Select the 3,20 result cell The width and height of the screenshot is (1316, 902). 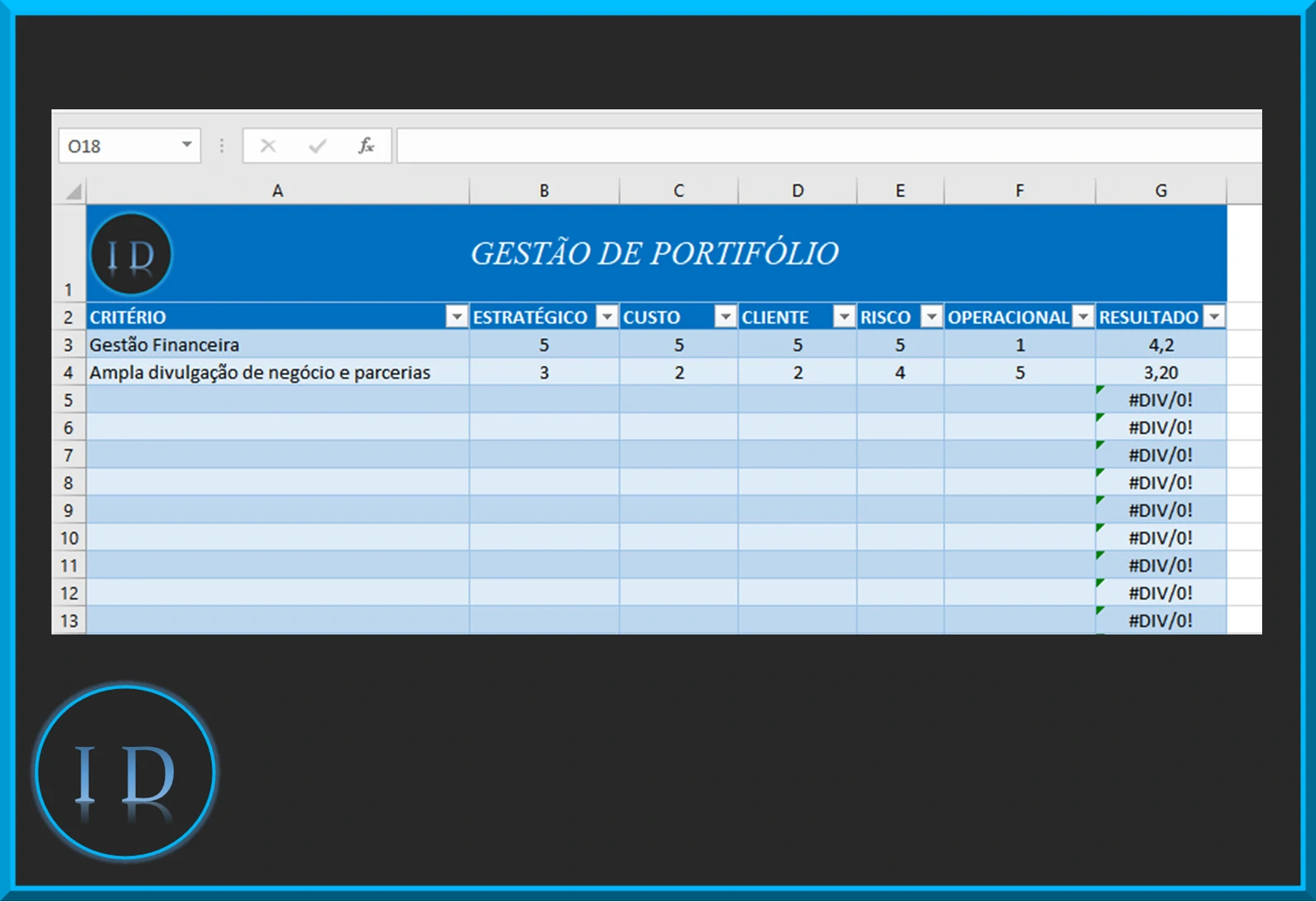point(1161,373)
